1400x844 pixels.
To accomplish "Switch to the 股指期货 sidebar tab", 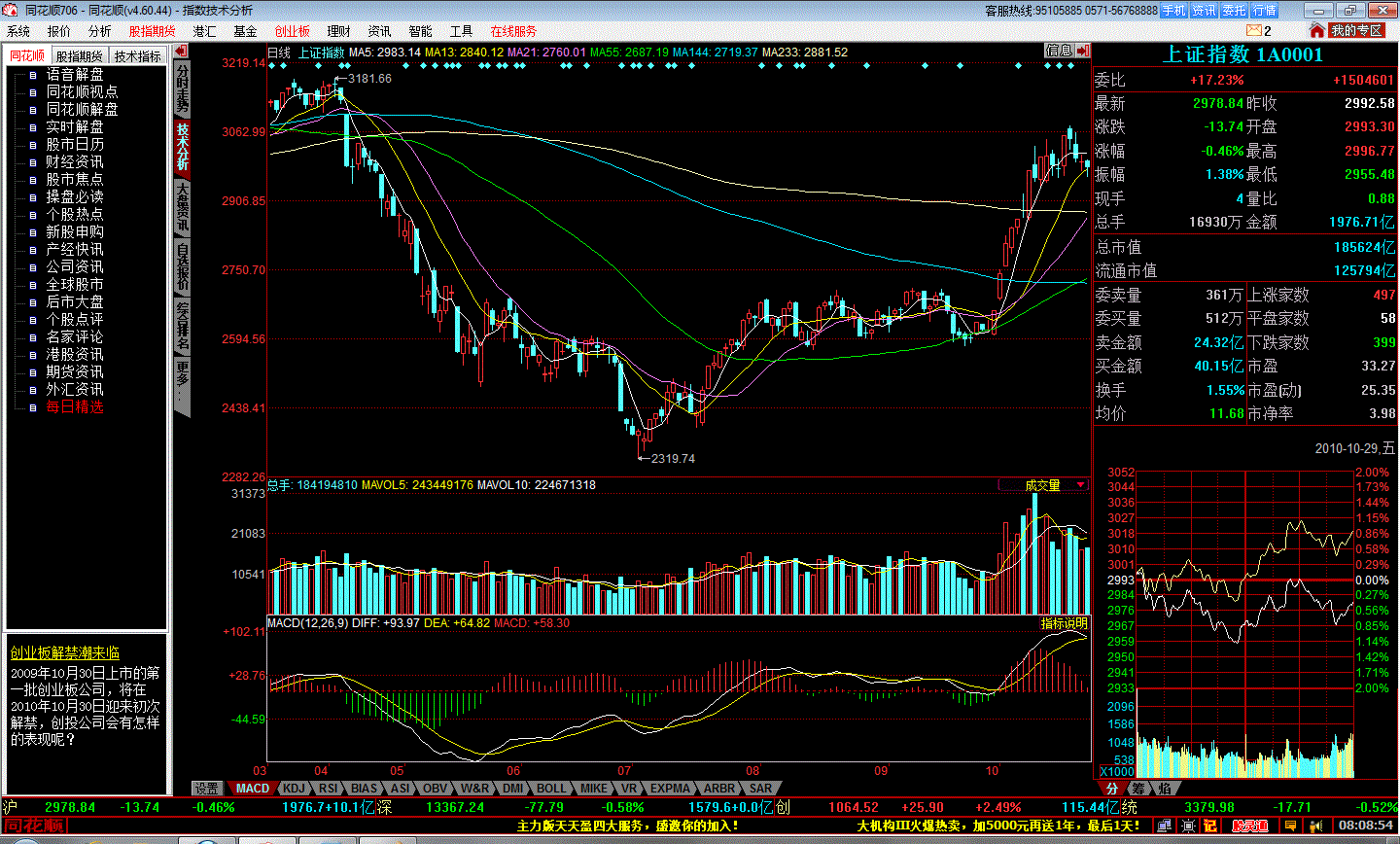I will pyautogui.click(x=79, y=56).
